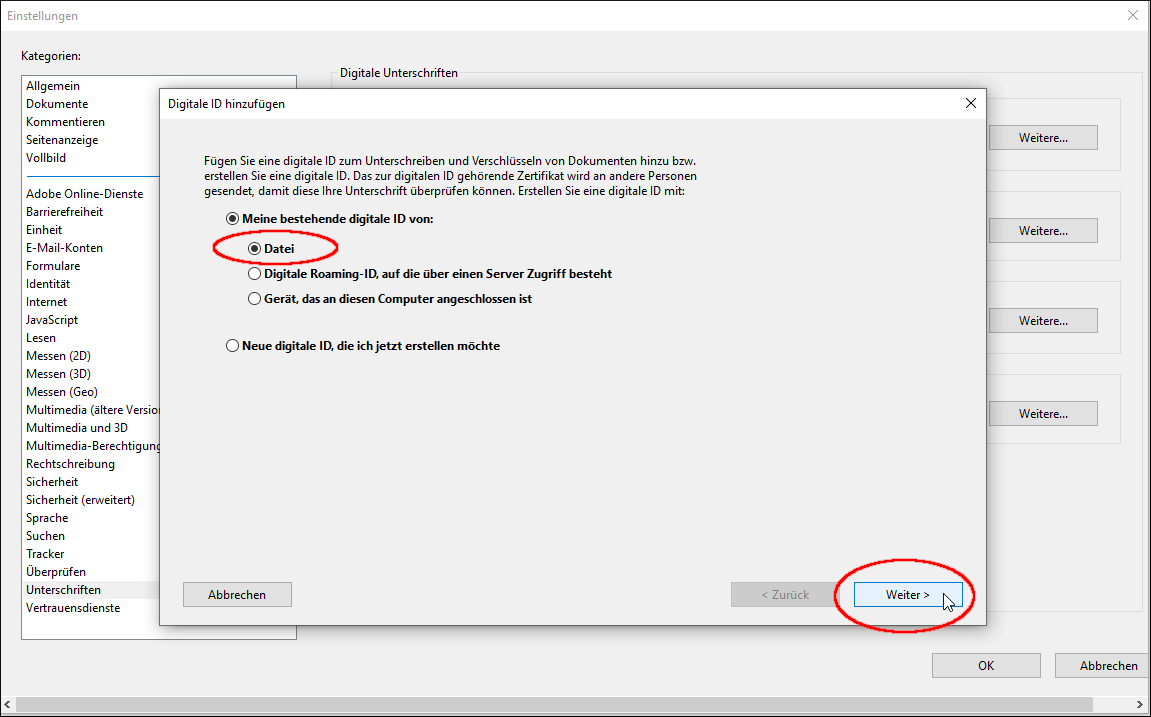The width and height of the screenshot is (1151, 717).
Task: Select the Datei radio option
Action: pyautogui.click(x=254, y=249)
